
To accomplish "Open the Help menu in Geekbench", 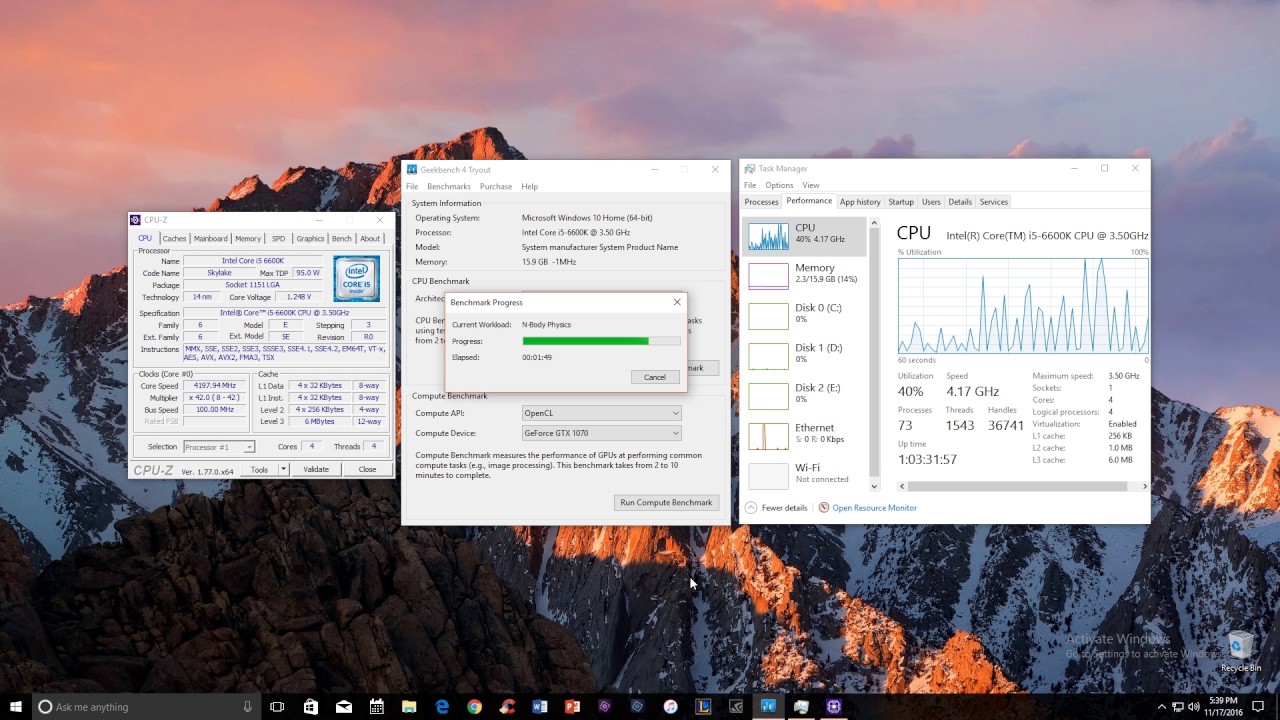I will click(529, 187).
